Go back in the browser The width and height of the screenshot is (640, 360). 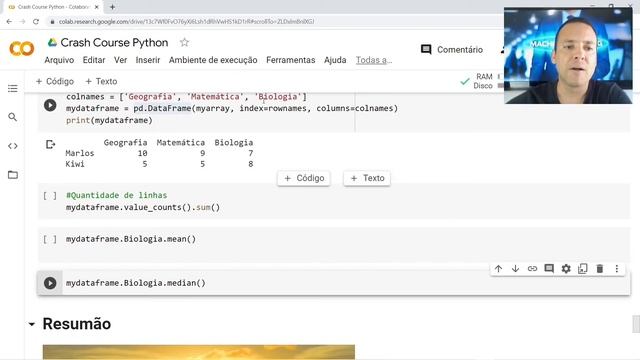pyautogui.click(x=9, y=22)
